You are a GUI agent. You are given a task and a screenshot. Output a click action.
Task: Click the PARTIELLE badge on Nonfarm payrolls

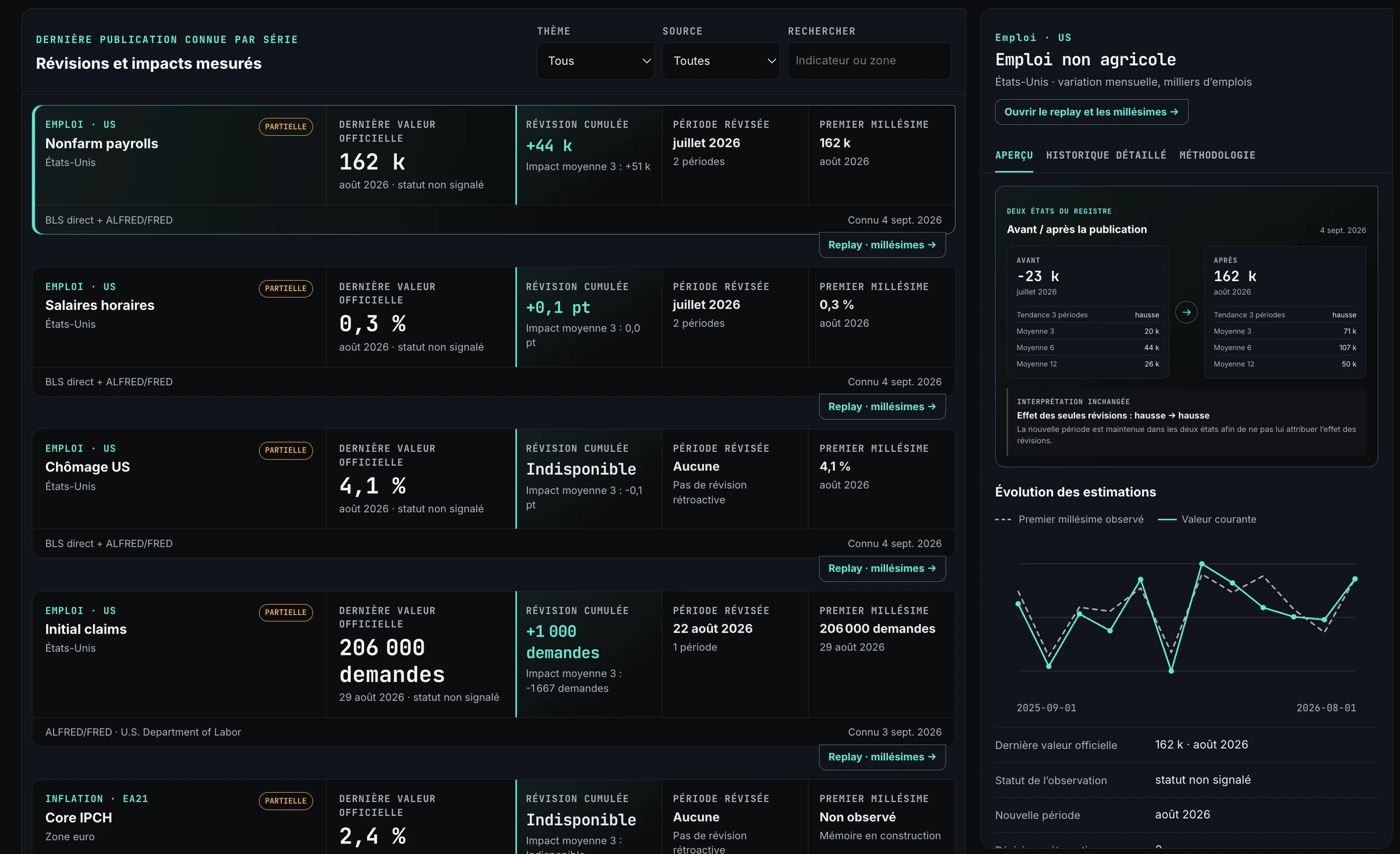(x=286, y=127)
